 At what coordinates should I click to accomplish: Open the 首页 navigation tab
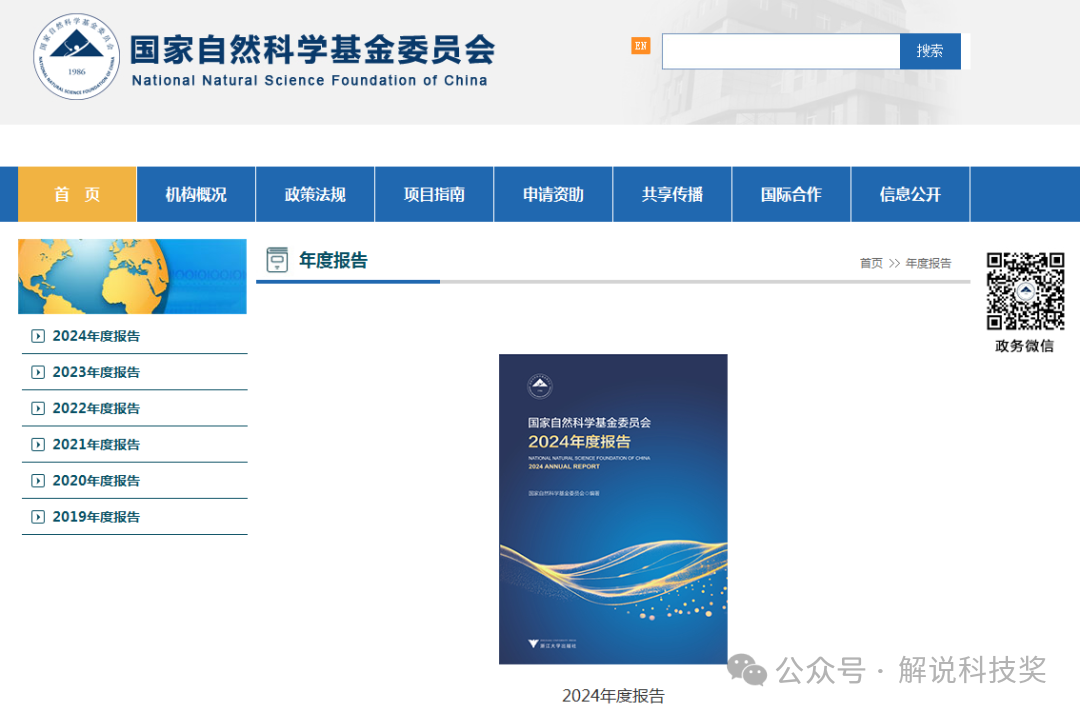[77, 194]
